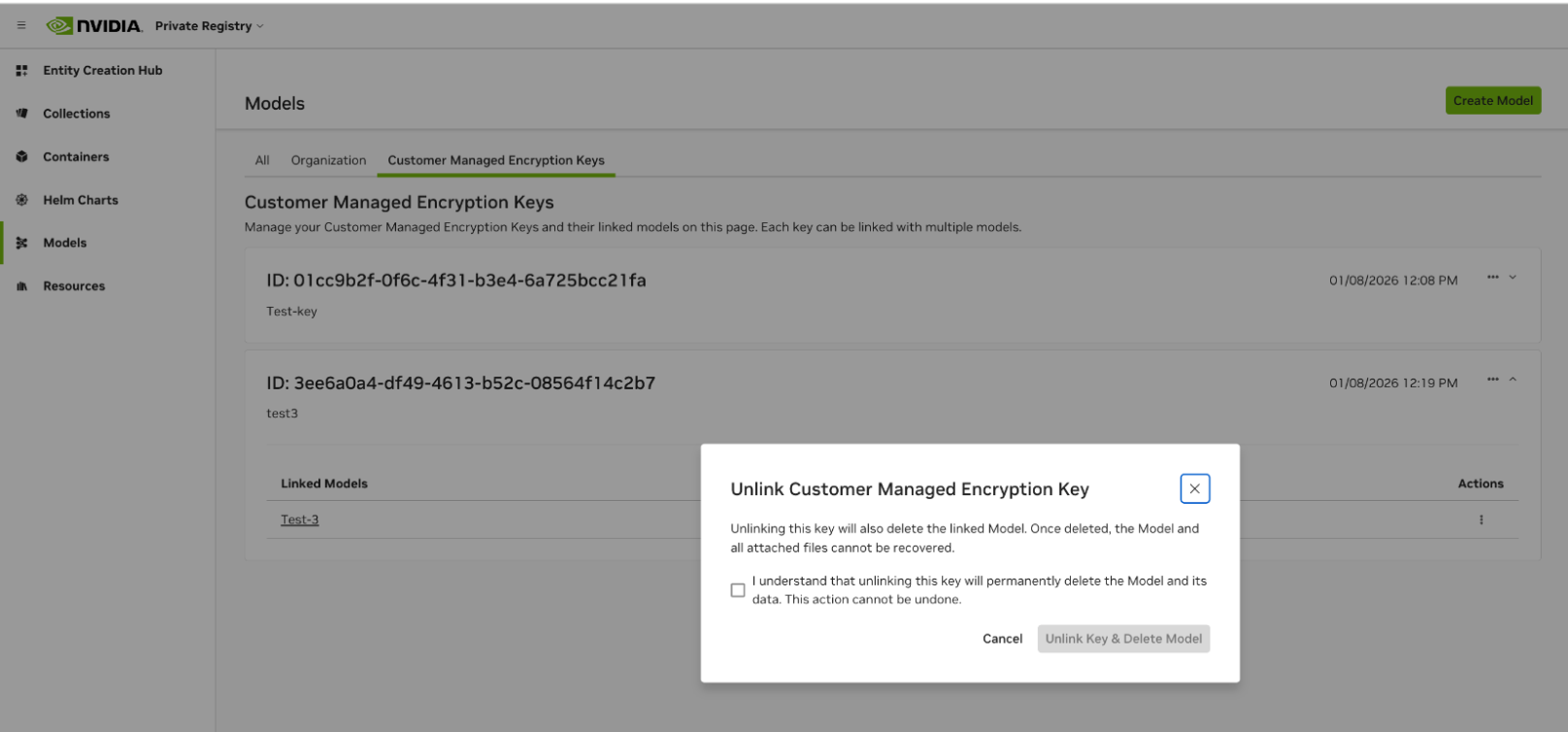Click the Entity Creation Hub sidebar icon

point(21,70)
